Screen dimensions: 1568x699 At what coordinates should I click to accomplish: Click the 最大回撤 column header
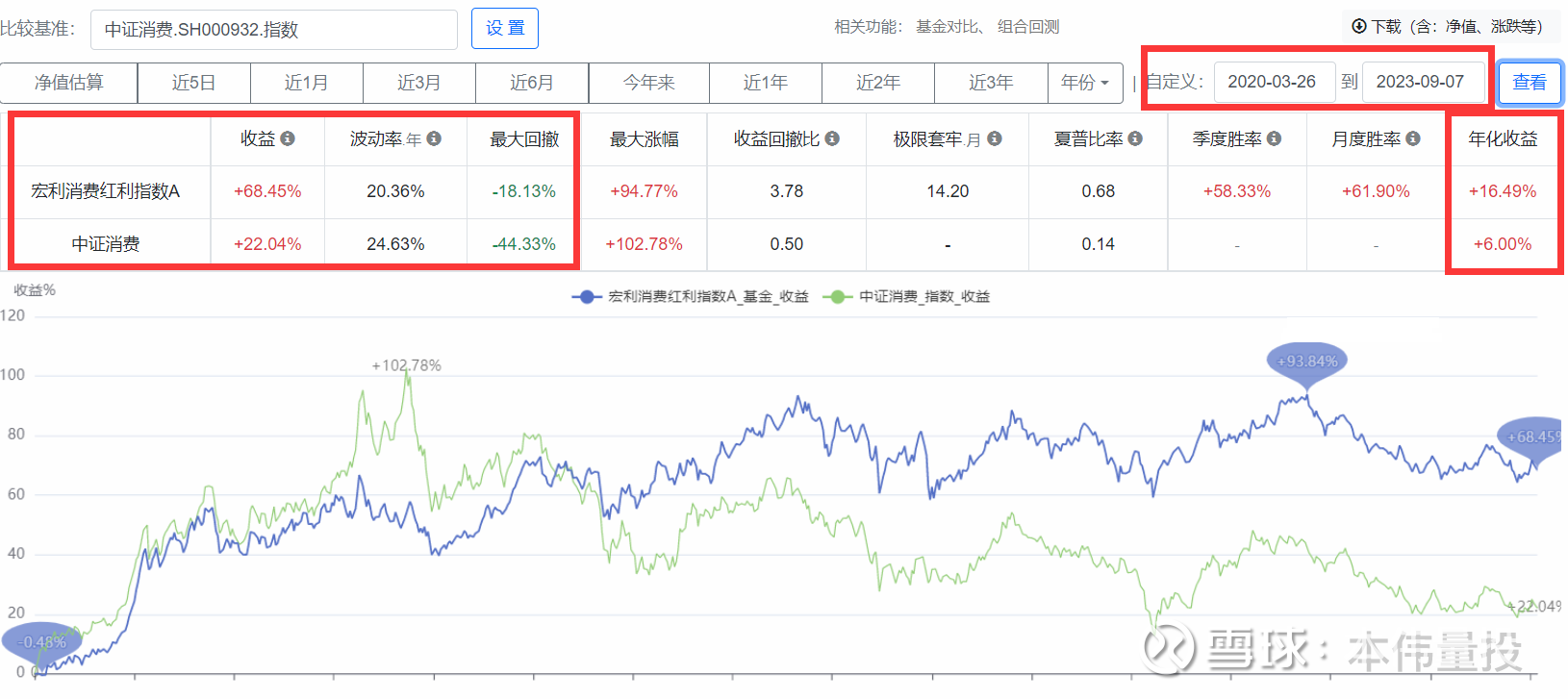click(524, 139)
